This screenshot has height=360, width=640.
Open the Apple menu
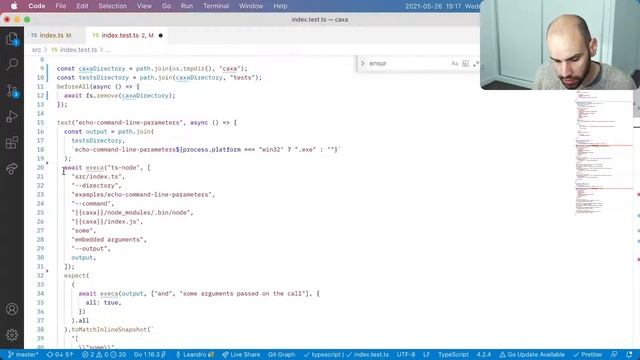14,6
